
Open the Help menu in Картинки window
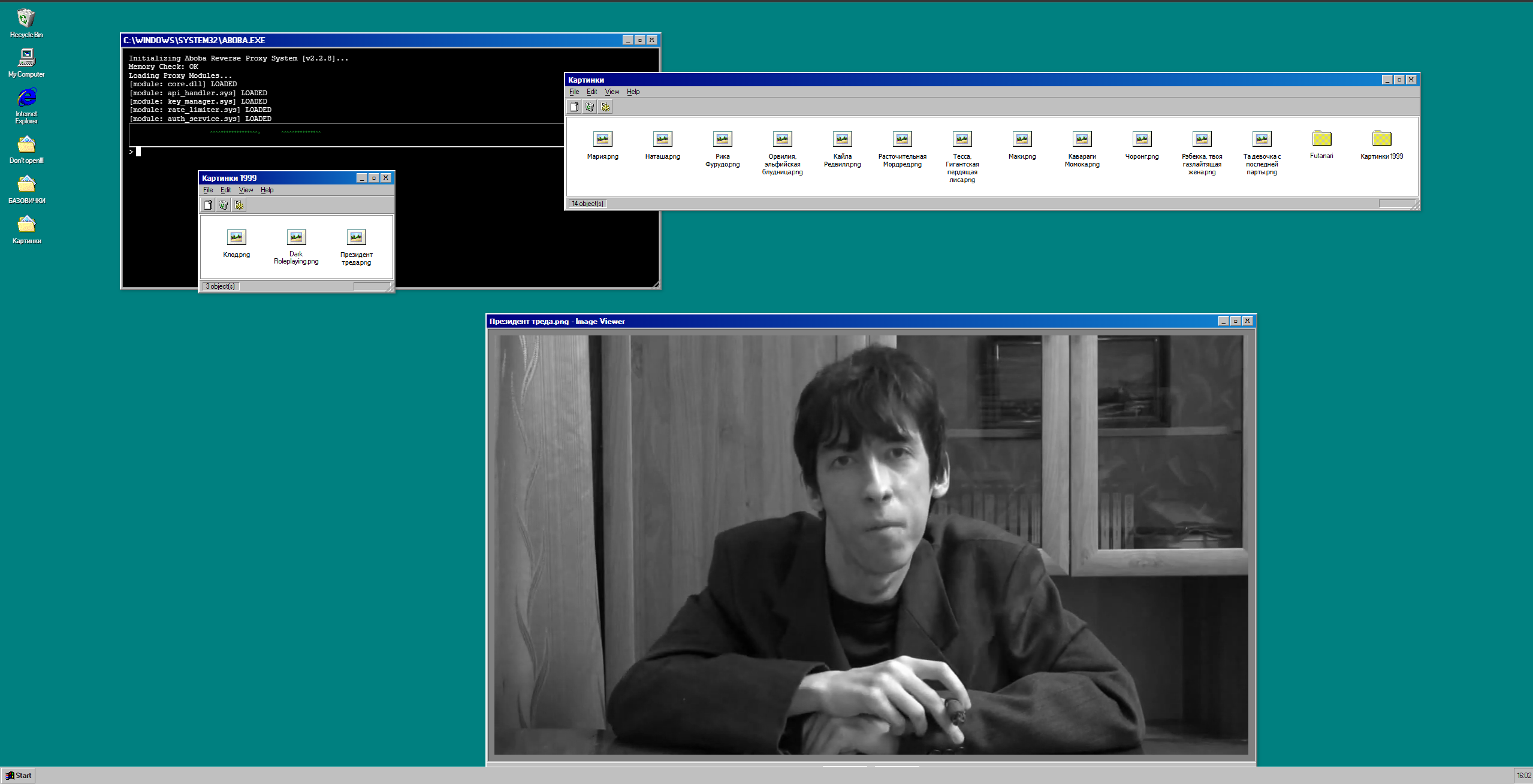point(633,92)
